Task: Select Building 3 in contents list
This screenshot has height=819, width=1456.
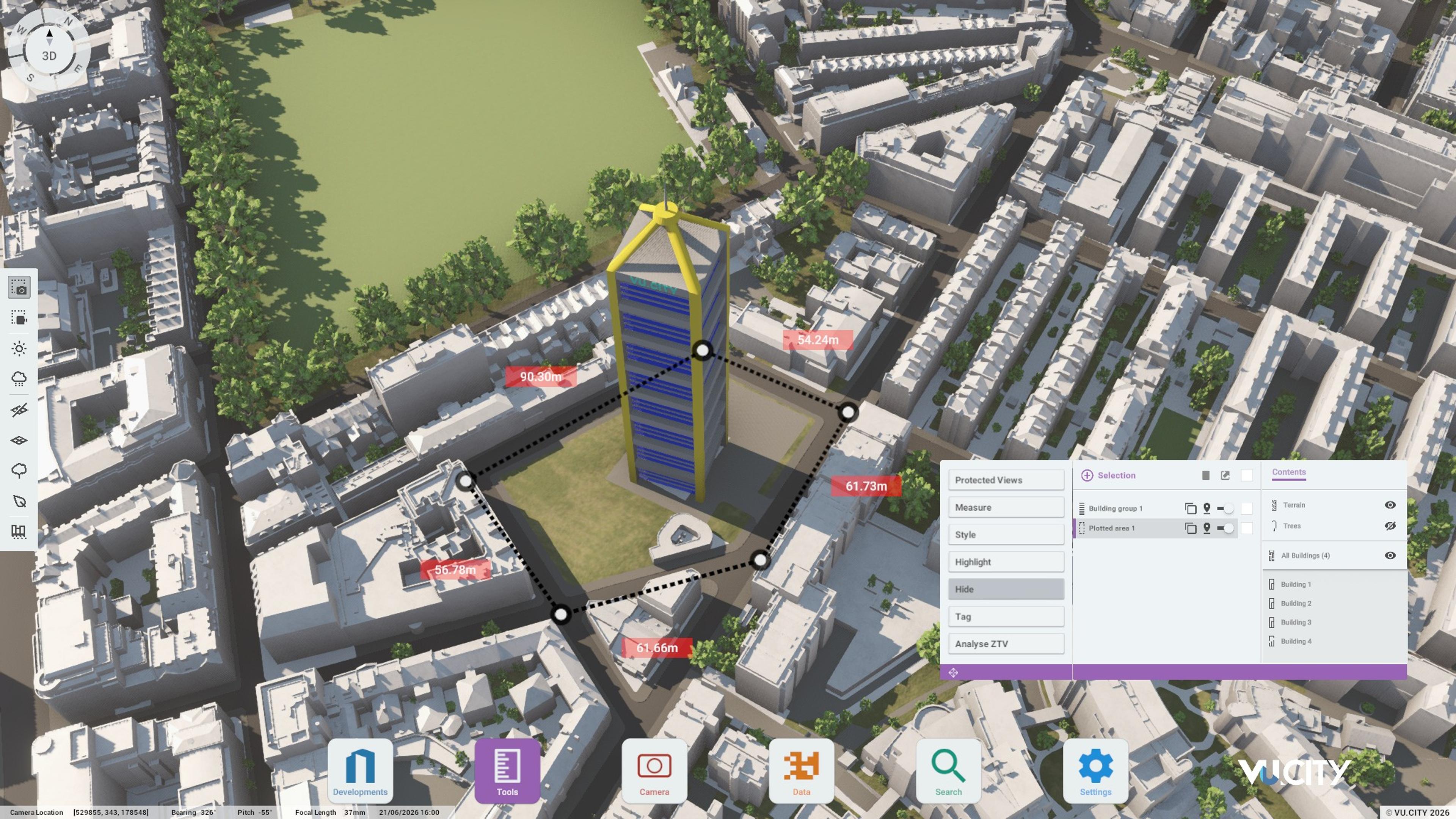Action: pos(1296,623)
